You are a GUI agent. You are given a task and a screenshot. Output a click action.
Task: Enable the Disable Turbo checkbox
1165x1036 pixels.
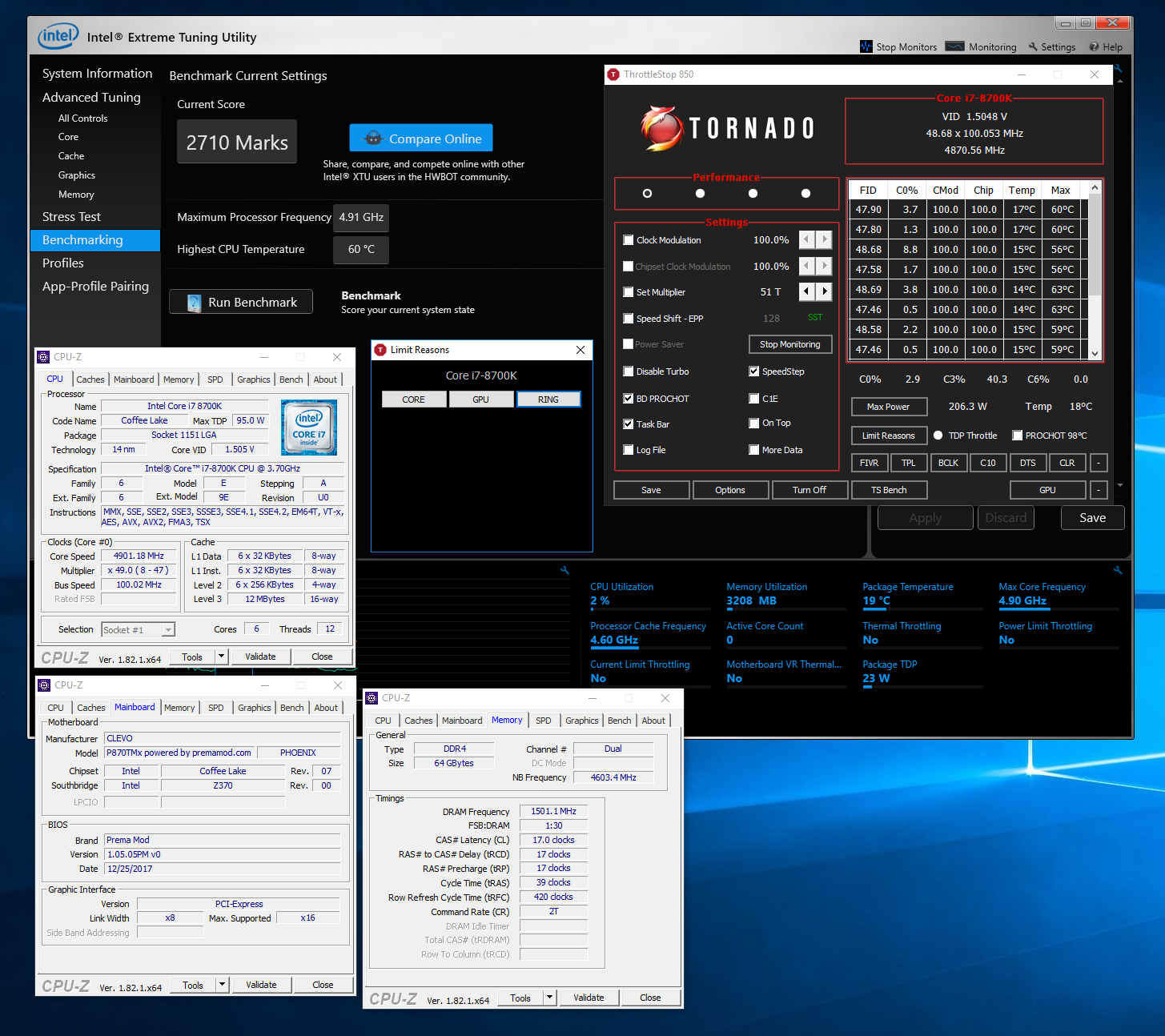[629, 371]
